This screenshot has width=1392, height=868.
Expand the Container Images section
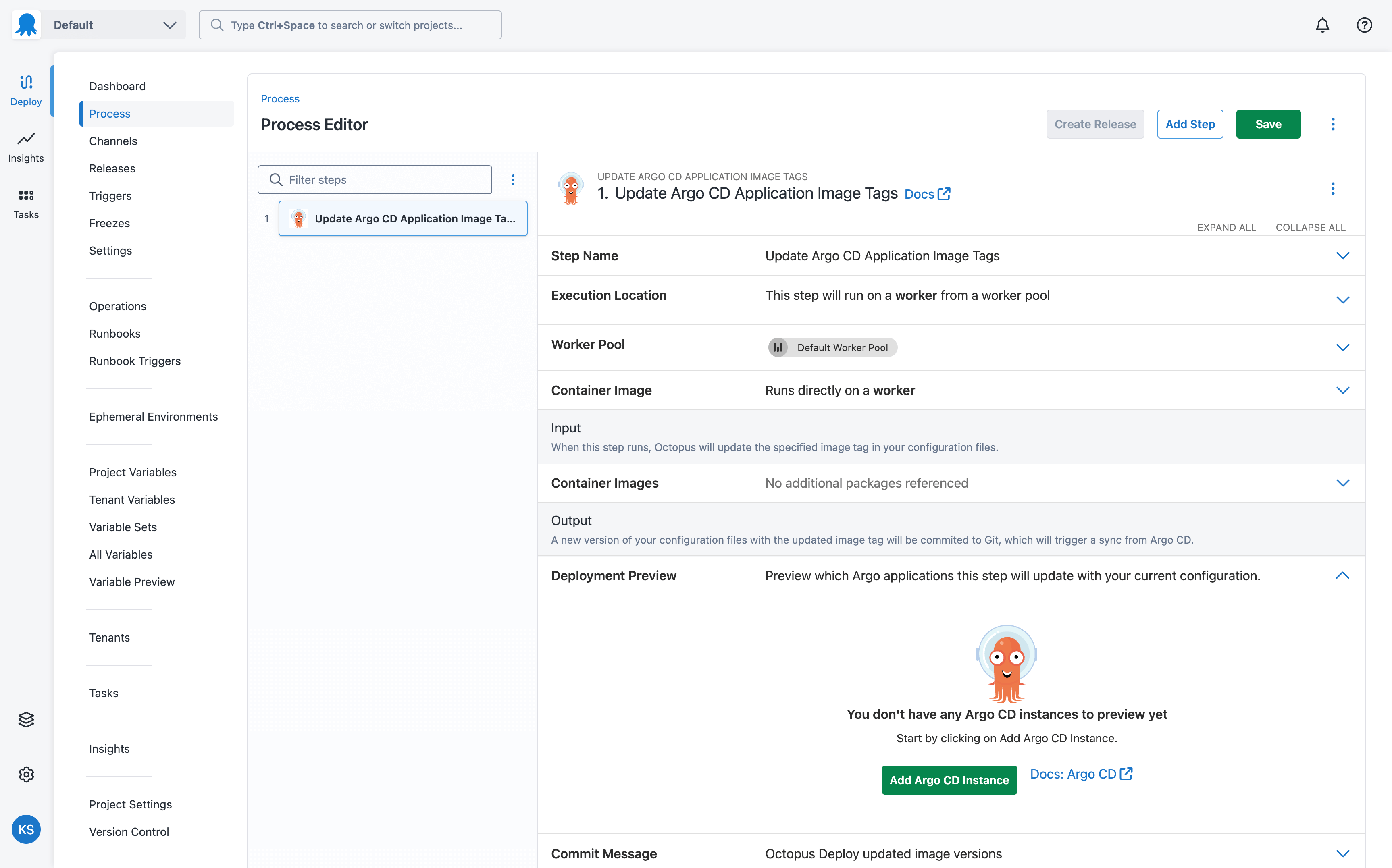[x=1342, y=483]
